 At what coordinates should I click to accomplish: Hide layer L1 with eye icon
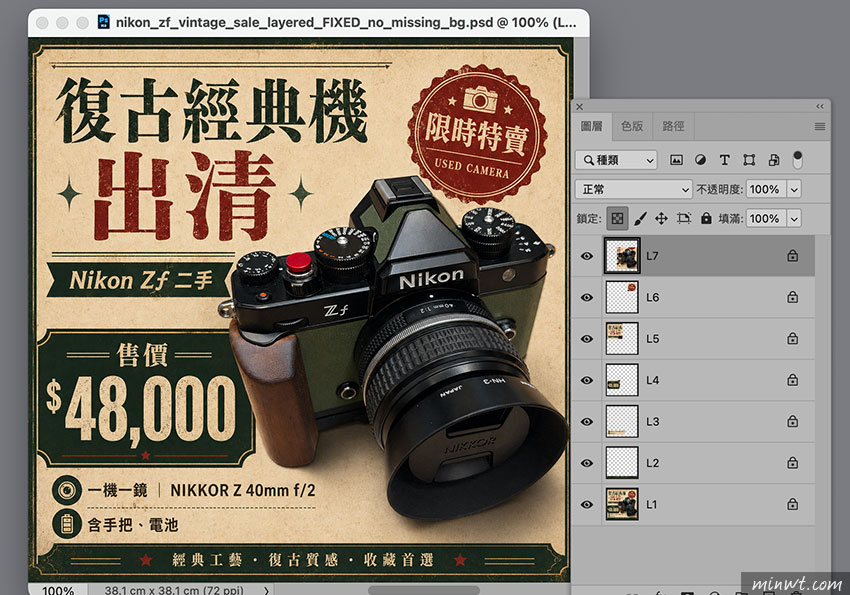pos(587,505)
